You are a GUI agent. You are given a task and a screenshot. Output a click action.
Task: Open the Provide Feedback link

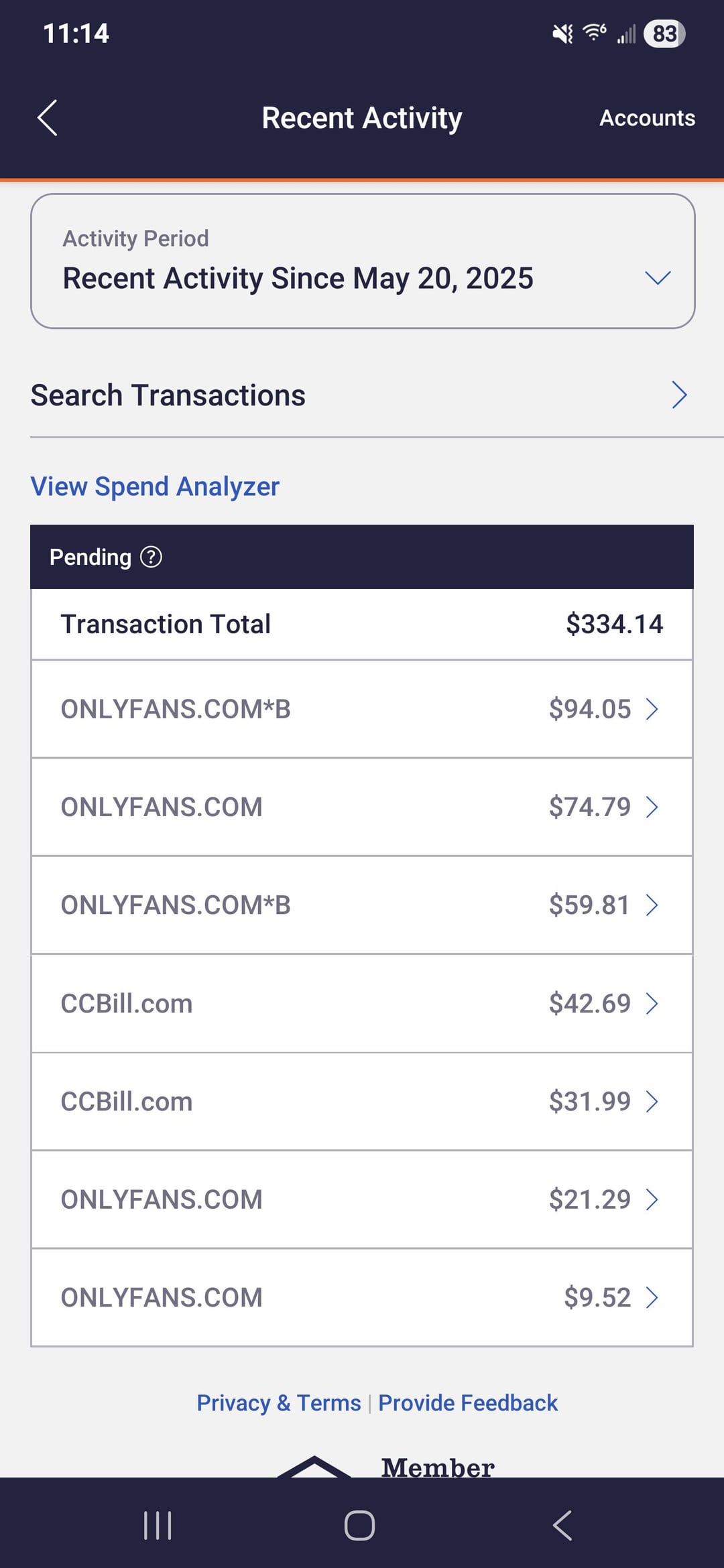(468, 1402)
